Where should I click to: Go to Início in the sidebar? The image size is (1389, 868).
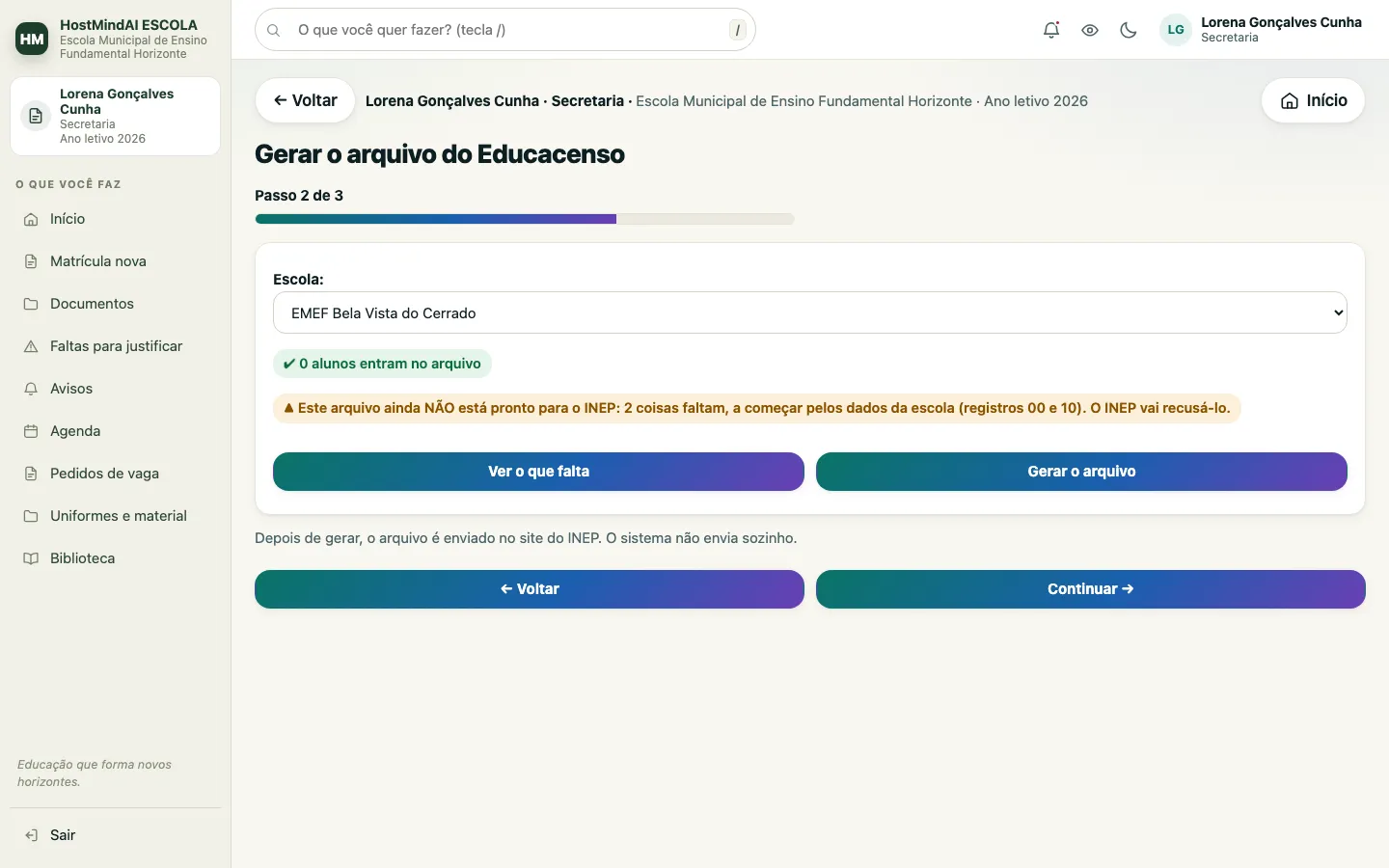(116, 219)
